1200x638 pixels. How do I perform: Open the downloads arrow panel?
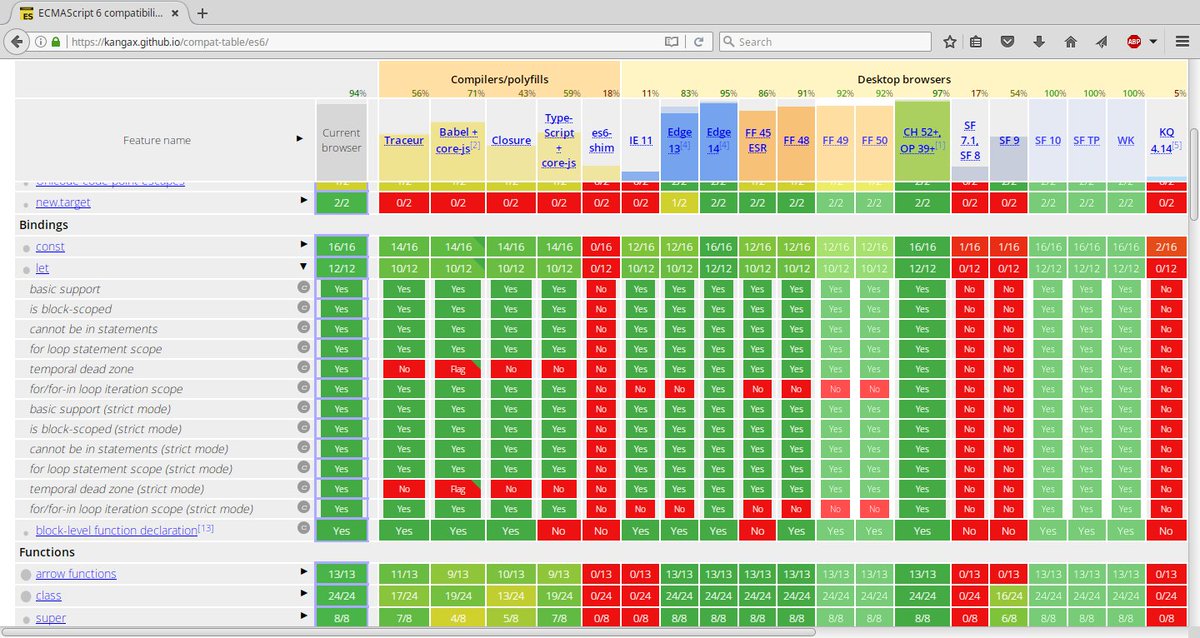pyautogui.click(x=1039, y=42)
